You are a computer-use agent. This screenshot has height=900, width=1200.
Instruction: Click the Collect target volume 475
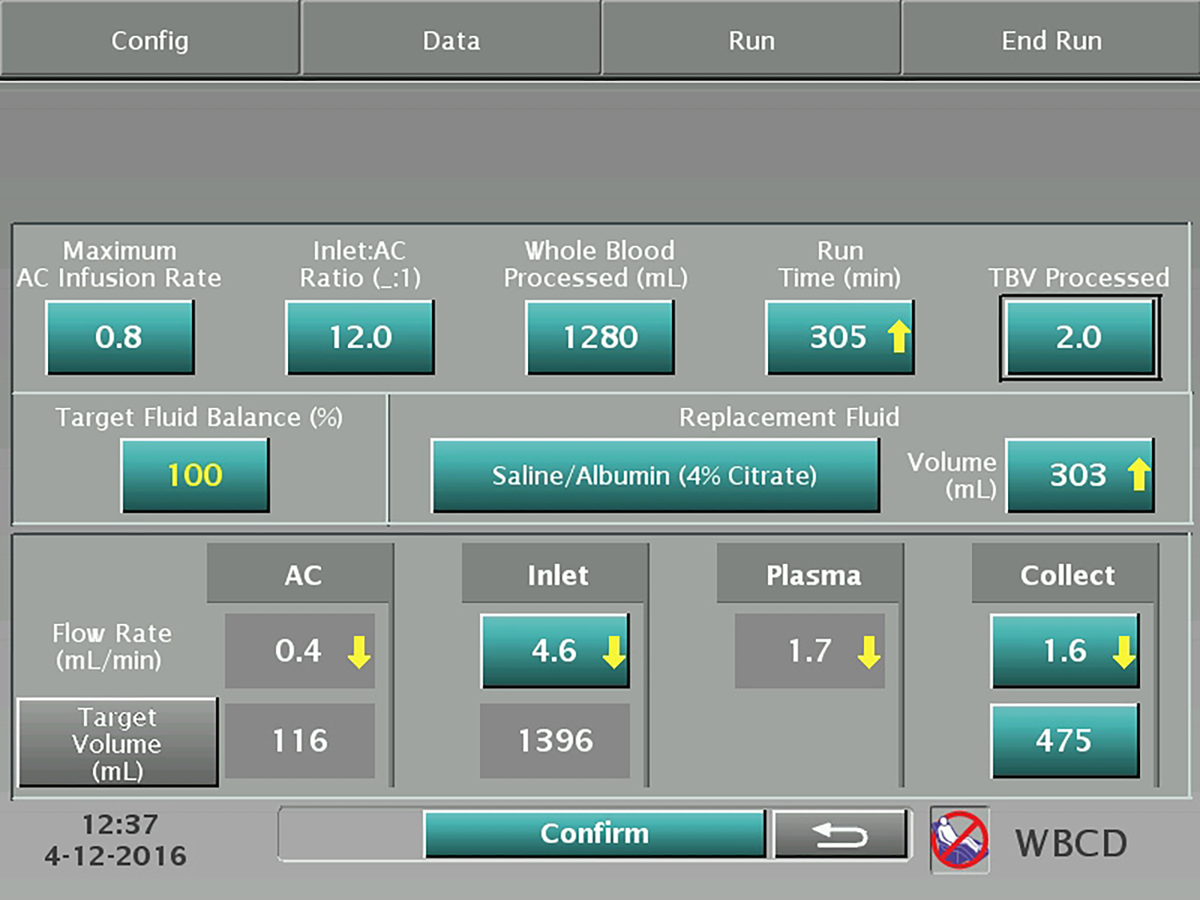1065,741
